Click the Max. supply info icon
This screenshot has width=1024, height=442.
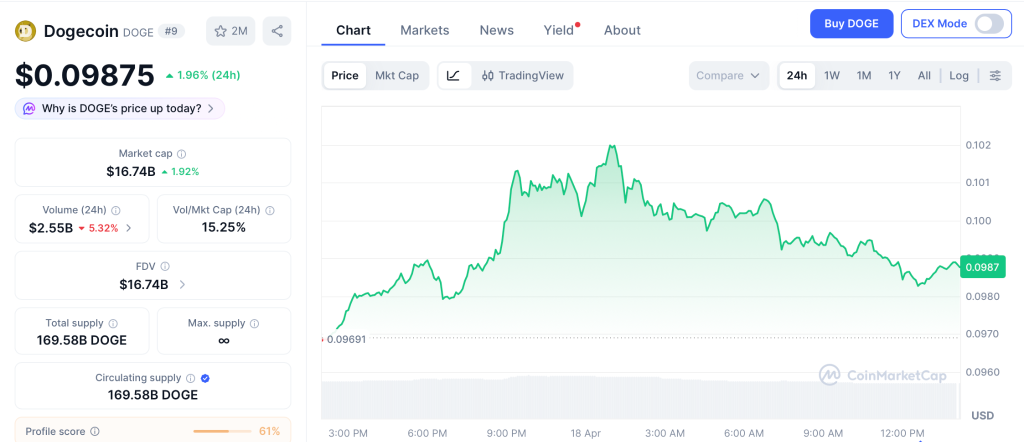coord(254,324)
